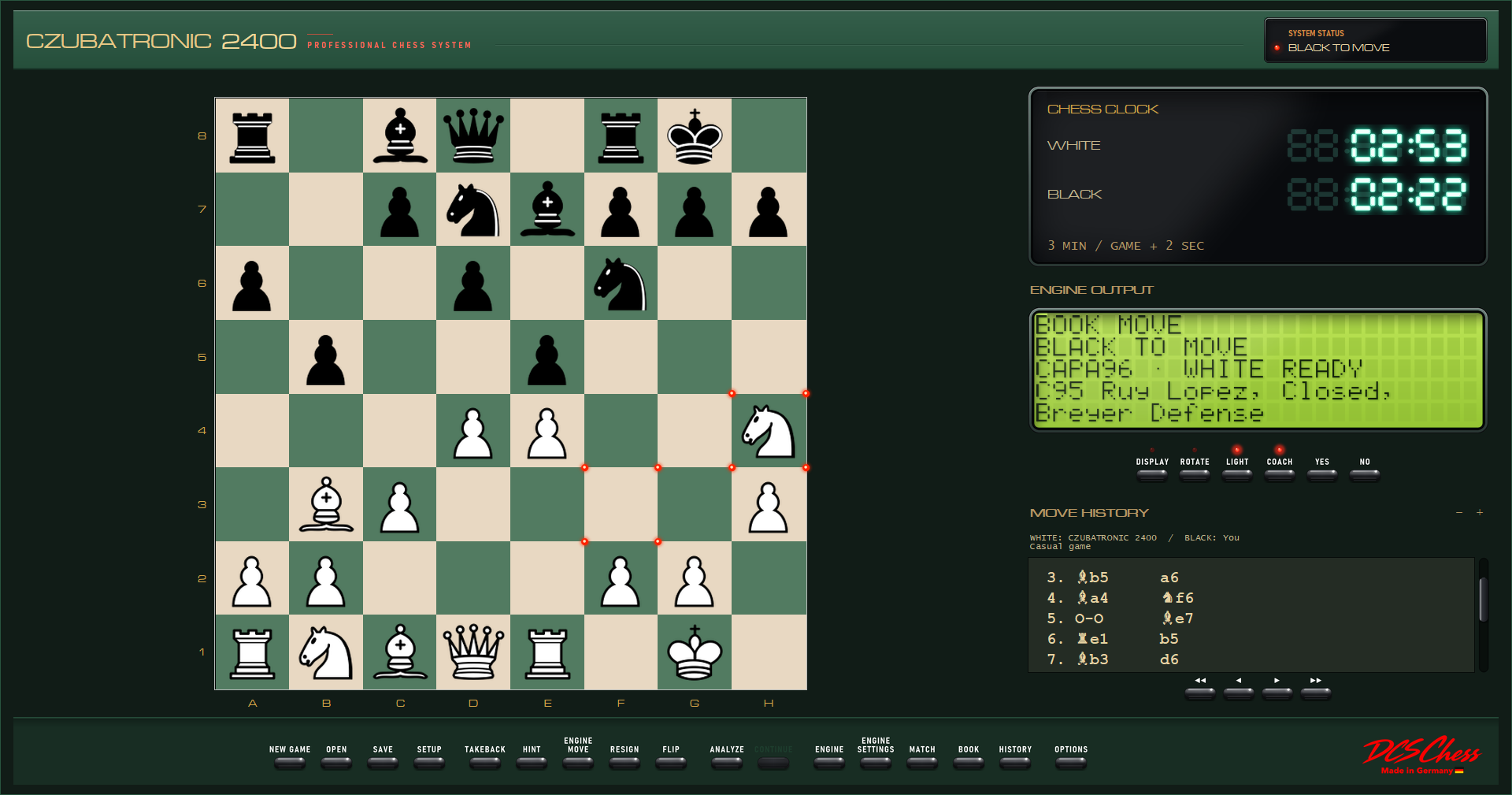Click the black knight on f6
This screenshot has height=795, width=1512.
point(621,284)
